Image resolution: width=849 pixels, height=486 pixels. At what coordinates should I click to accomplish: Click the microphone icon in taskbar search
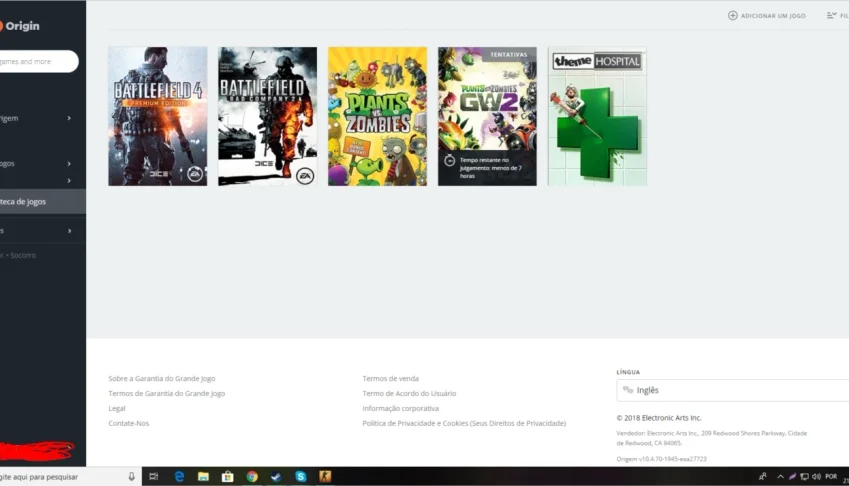pos(132,477)
